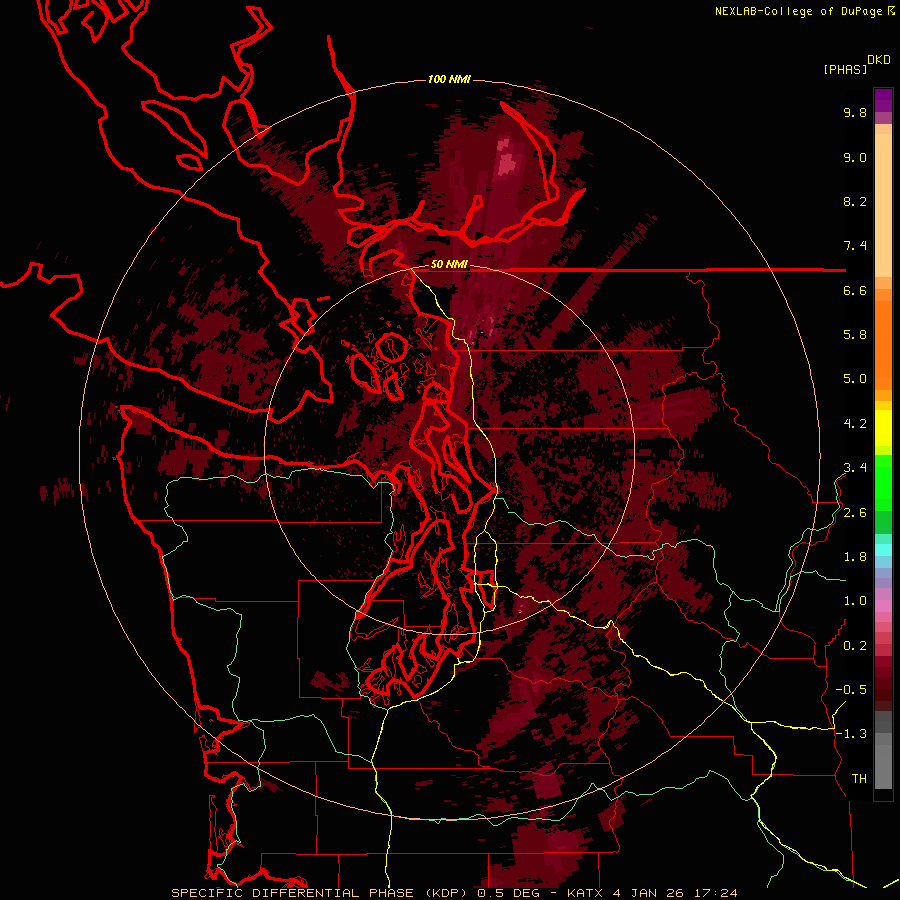The height and width of the screenshot is (900, 900).
Task: Click the 0.2 value on color scale
Action: pos(855,646)
